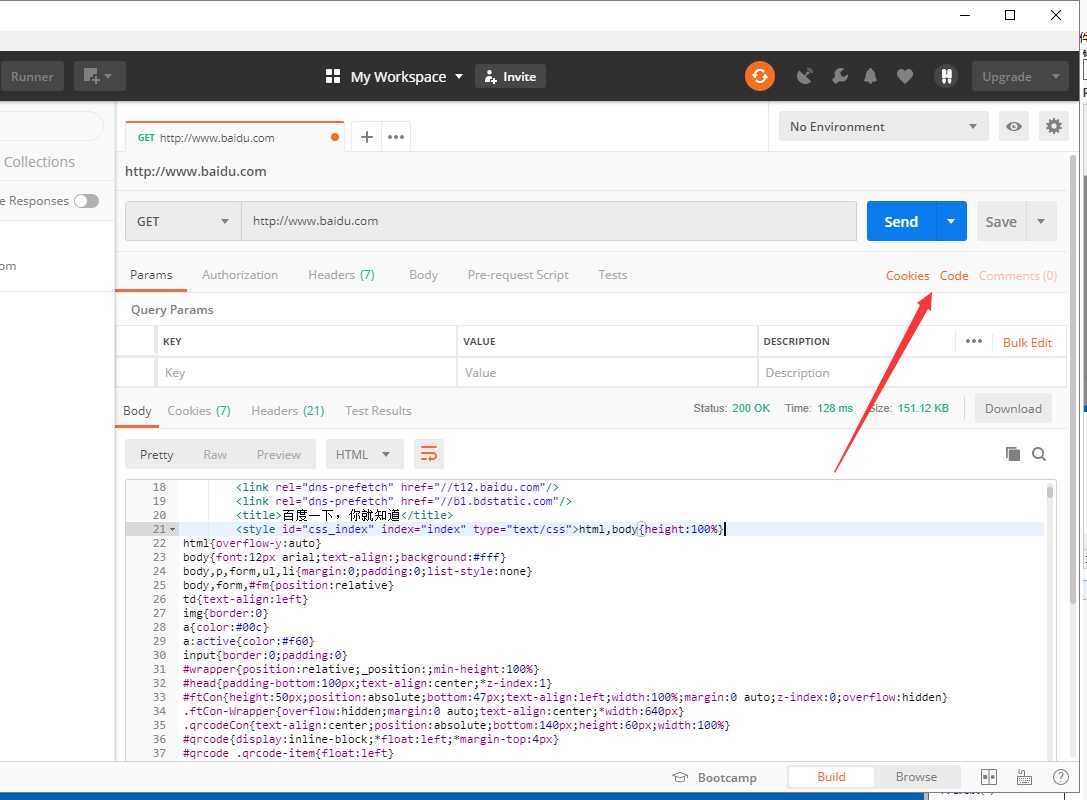
Task: Switch to the Authorization tab
Action: (x=240, y=275)
